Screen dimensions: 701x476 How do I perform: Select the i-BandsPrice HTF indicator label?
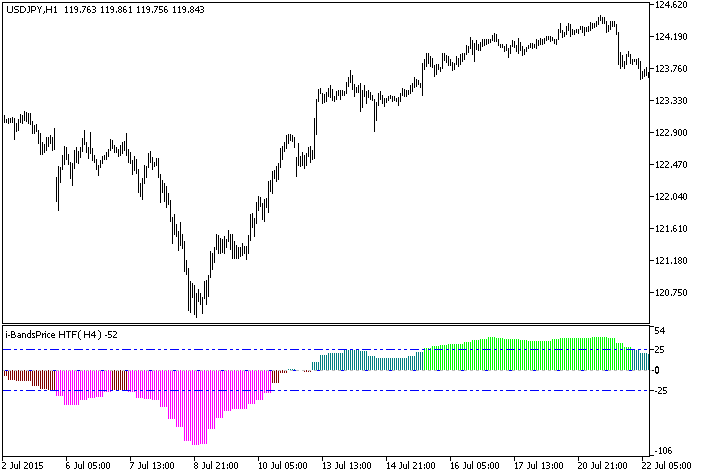tap(54, 333)
